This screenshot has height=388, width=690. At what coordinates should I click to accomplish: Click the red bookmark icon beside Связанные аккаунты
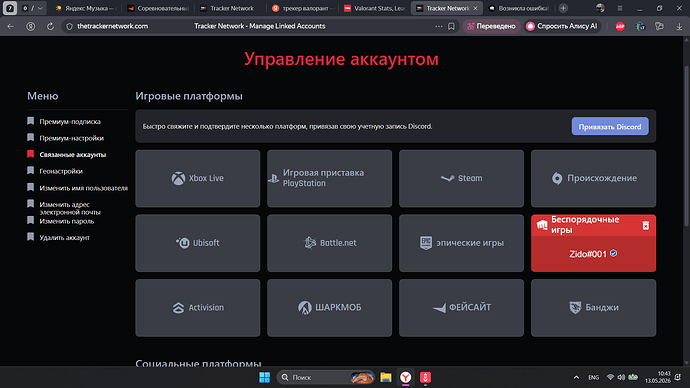tap(30, 154)
